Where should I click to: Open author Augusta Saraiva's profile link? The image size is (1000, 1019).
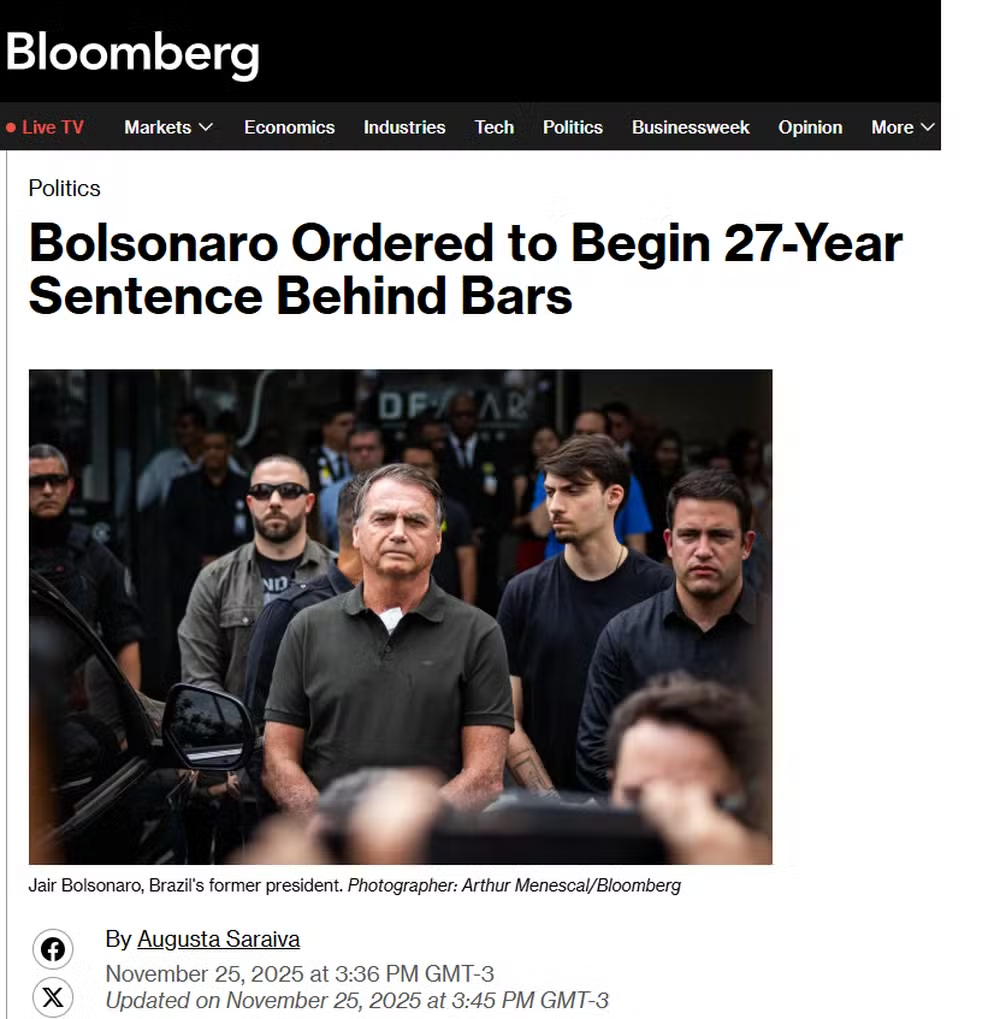tap(218, 939)
